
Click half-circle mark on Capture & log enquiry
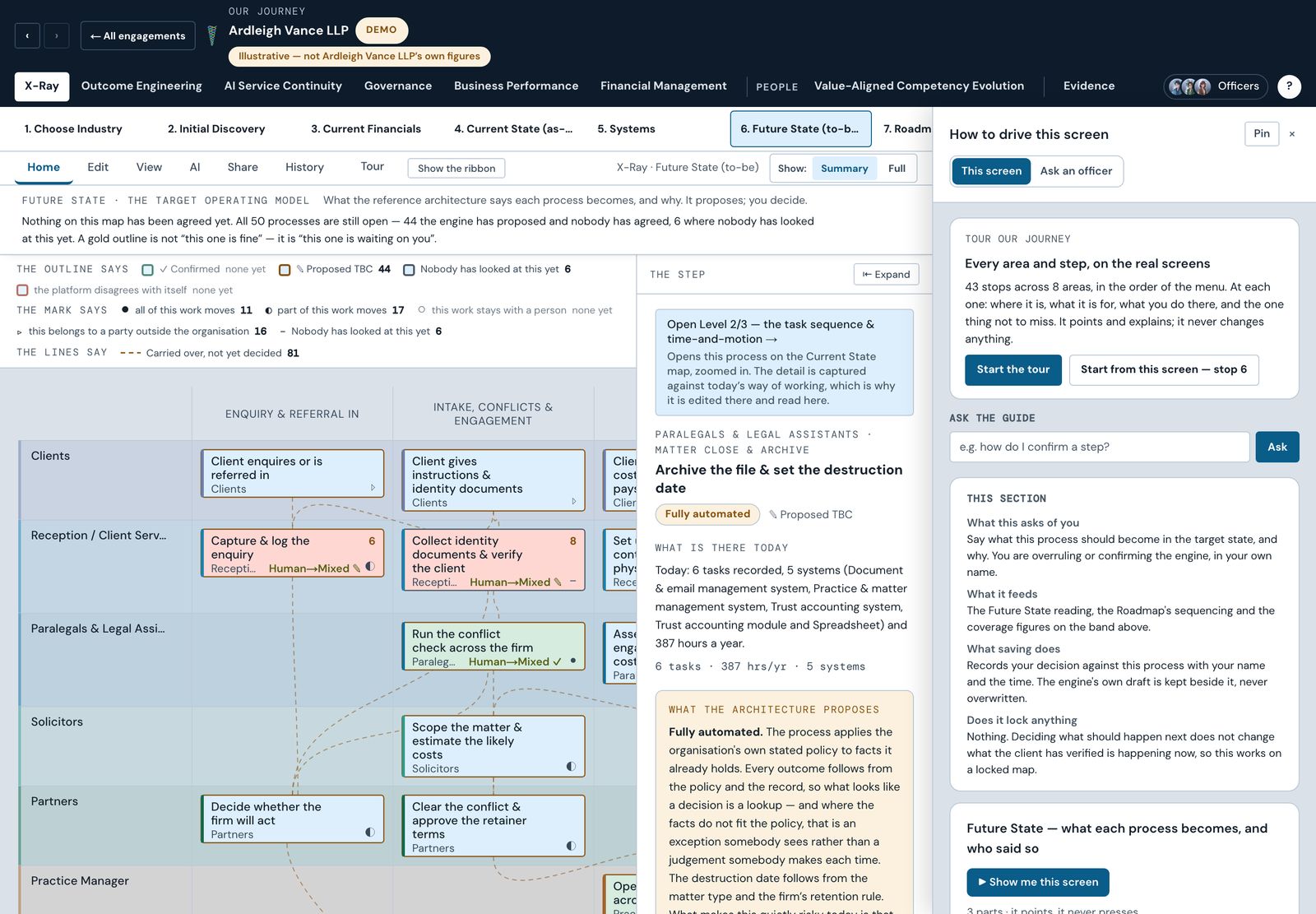pos(370,567)
